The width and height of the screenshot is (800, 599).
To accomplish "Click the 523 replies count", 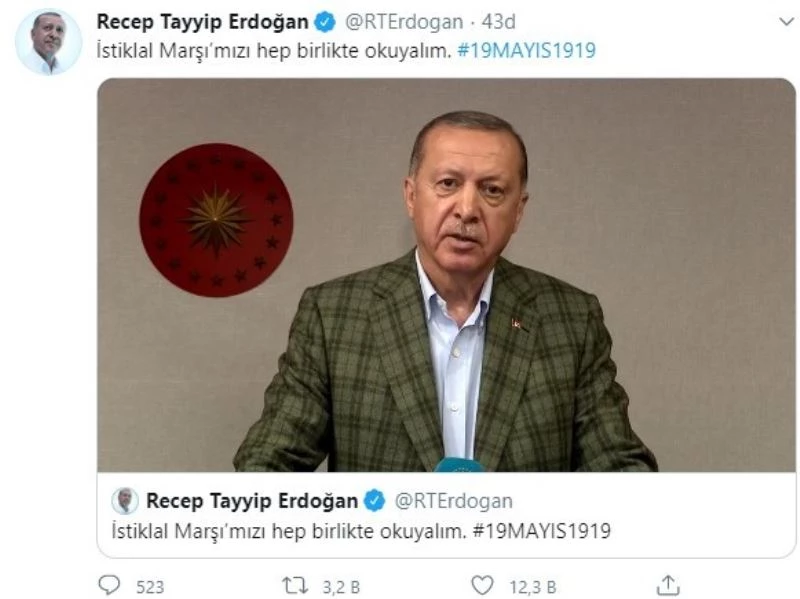I will tap(150, 587).
